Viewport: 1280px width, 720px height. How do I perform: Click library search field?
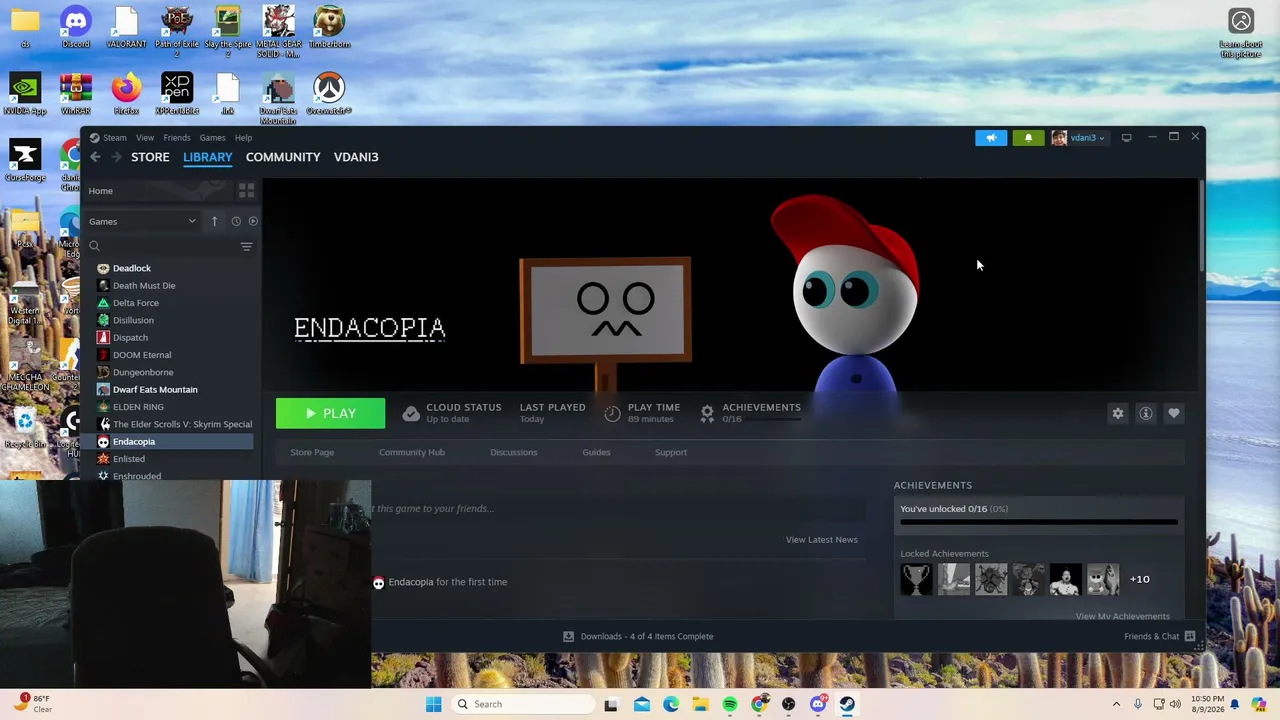[160, 246]
